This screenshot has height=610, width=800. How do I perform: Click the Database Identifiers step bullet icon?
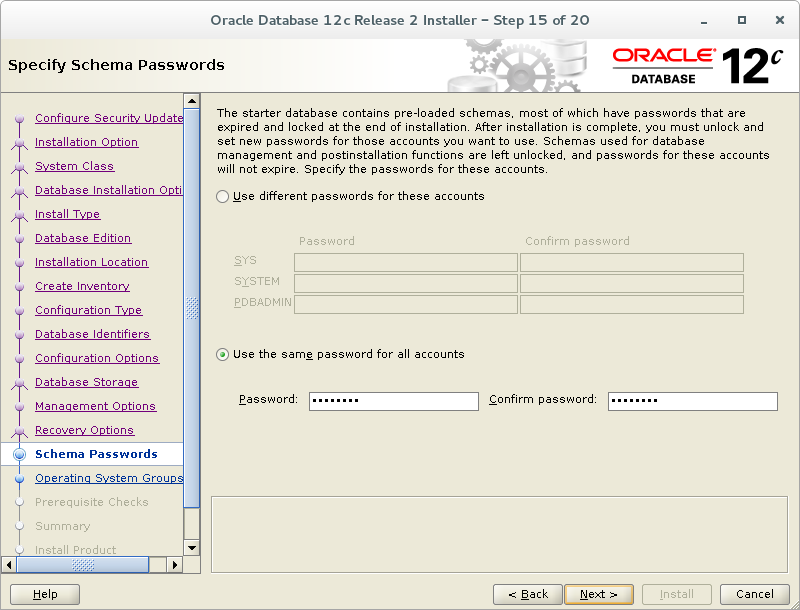[x=19, y=335]
